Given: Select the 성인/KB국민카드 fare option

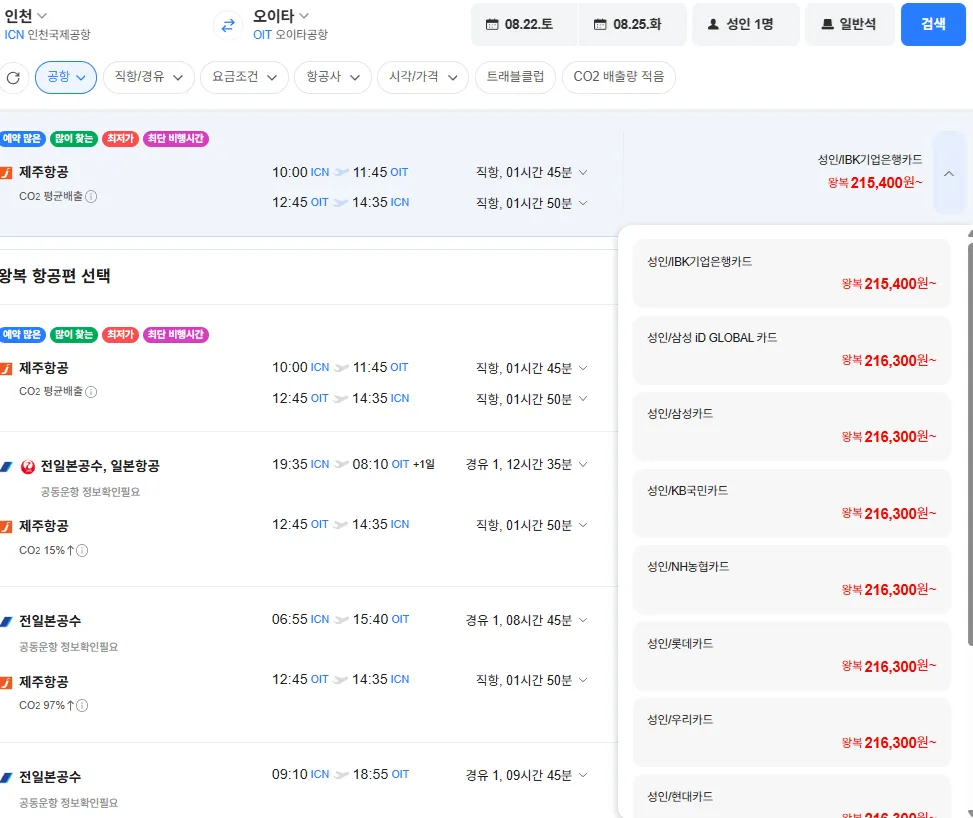Looking at the screenshot, I should (x=791, y=503).
